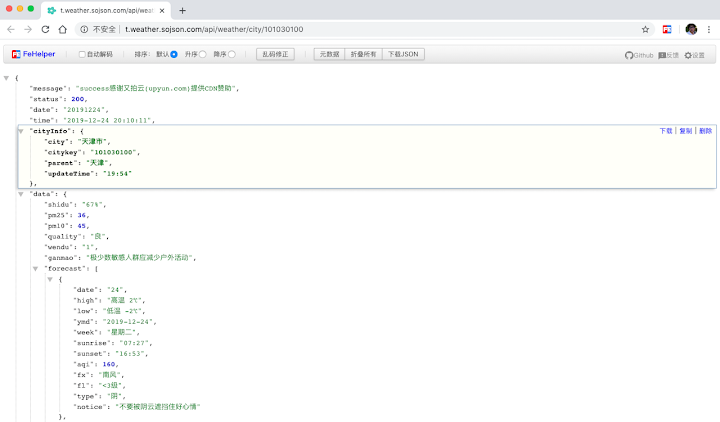The height and width of the screenshot is (422, 720).
Task: Click the status value 200
Action: (78, 99)
